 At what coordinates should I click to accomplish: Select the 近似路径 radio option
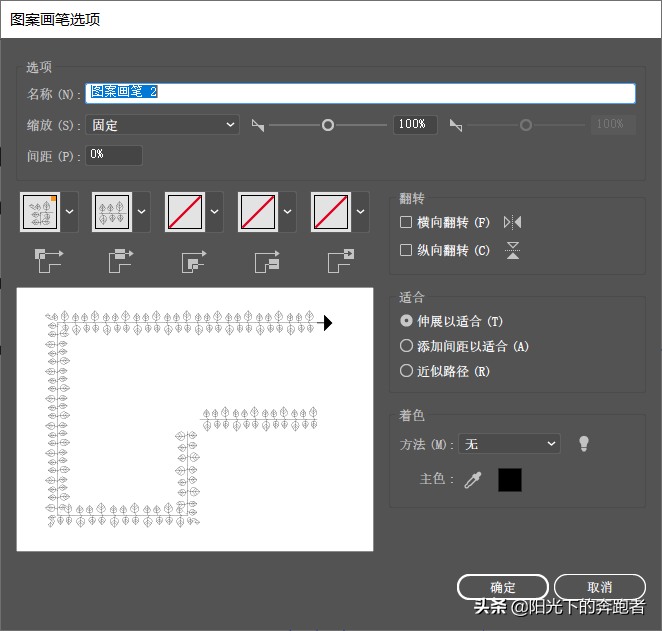click(406, 371)
